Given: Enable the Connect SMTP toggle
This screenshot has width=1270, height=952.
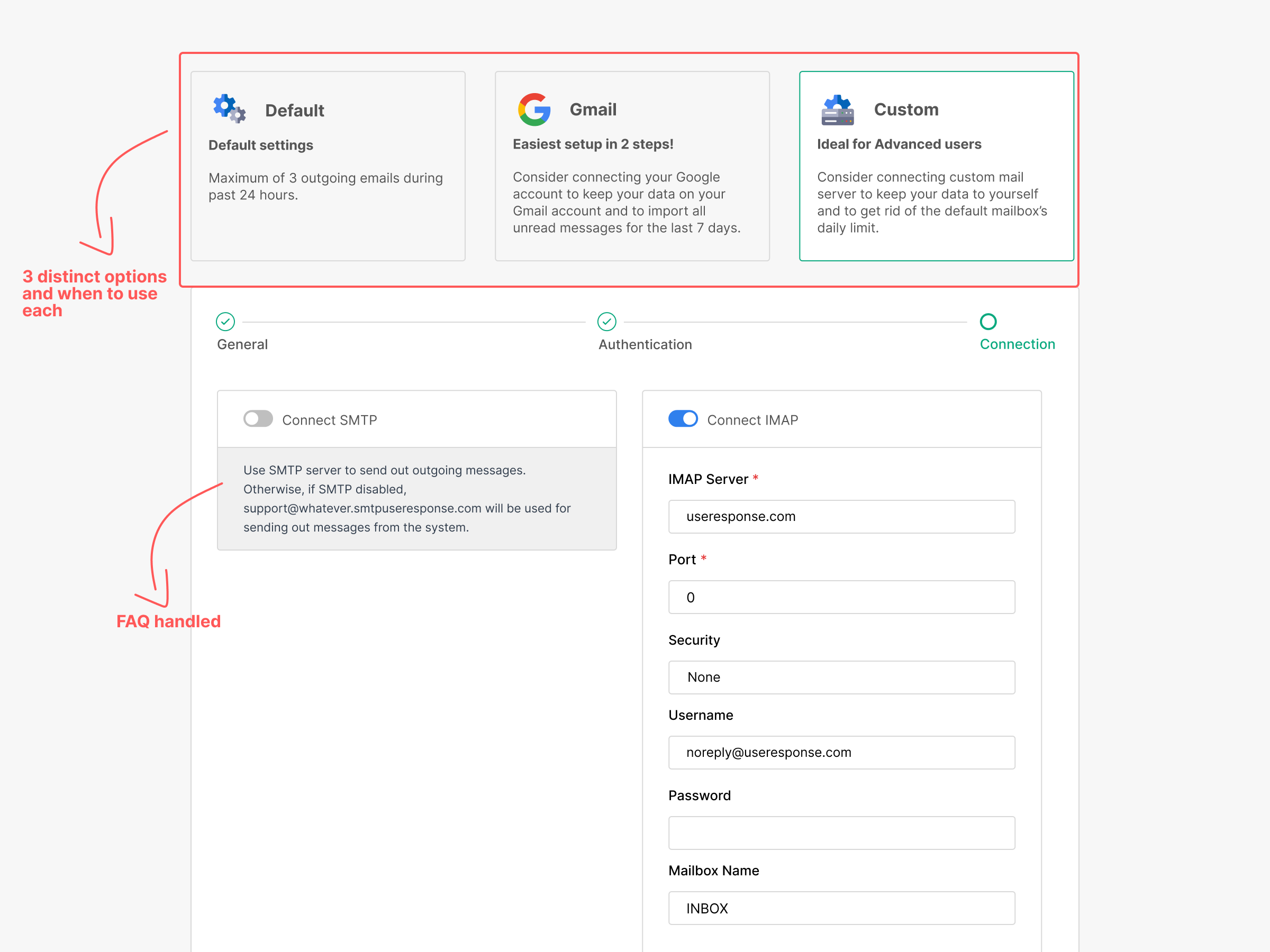Looking at the screenshot, I should pos(258,419).
